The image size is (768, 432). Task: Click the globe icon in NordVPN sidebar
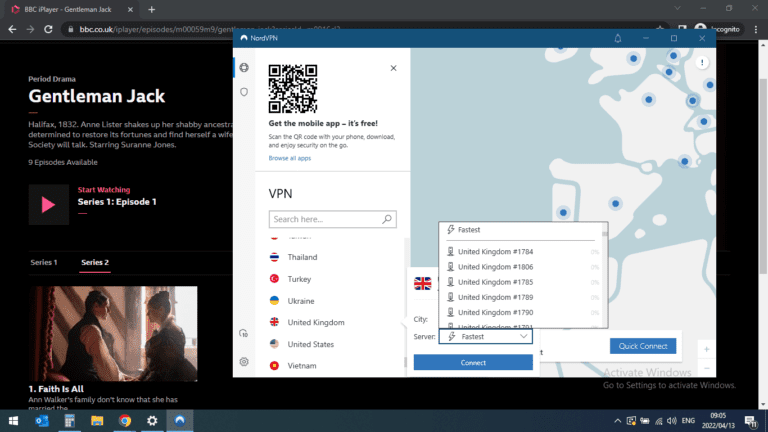coord(244,68)
